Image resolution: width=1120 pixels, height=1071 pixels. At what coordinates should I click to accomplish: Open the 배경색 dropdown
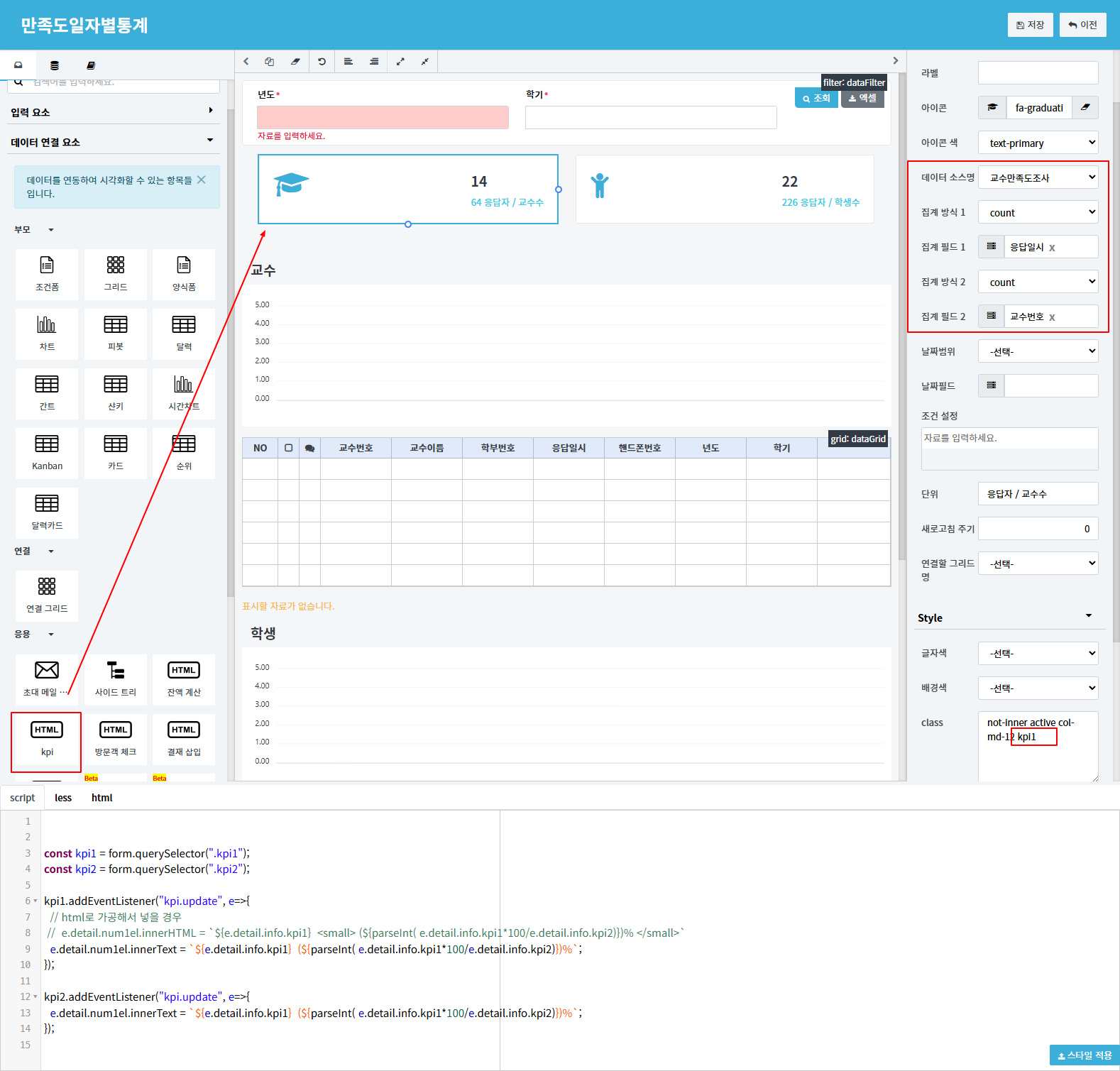click(x=1038, y=688)
